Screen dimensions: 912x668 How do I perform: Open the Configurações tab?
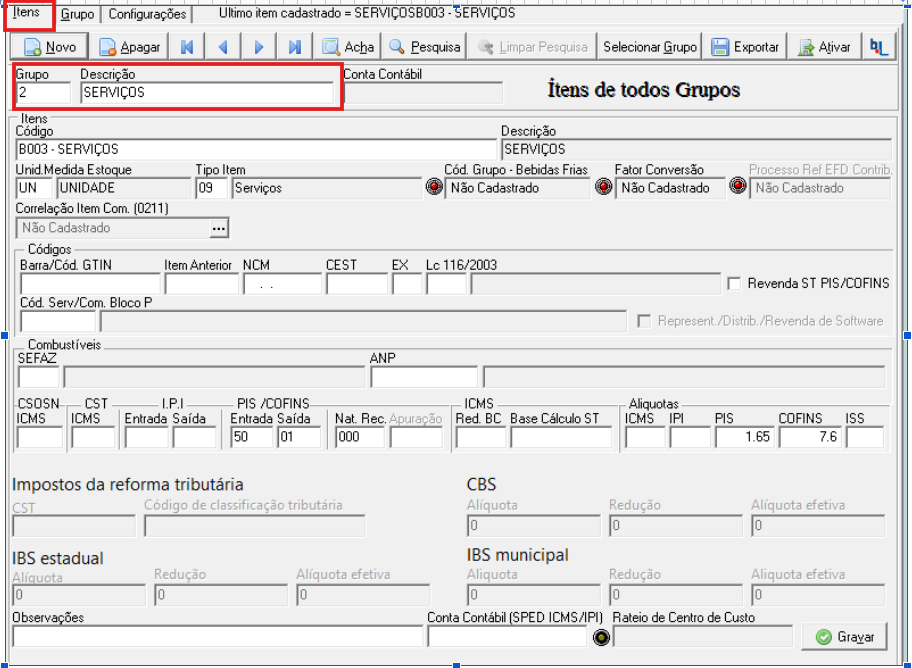pos(148,14)
